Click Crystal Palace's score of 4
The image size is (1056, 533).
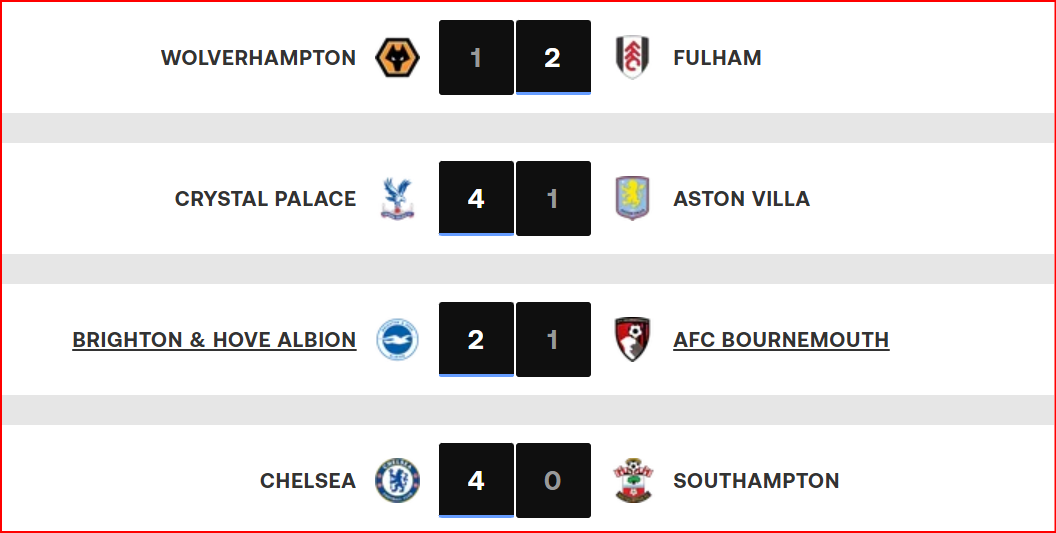click(476, 198)
